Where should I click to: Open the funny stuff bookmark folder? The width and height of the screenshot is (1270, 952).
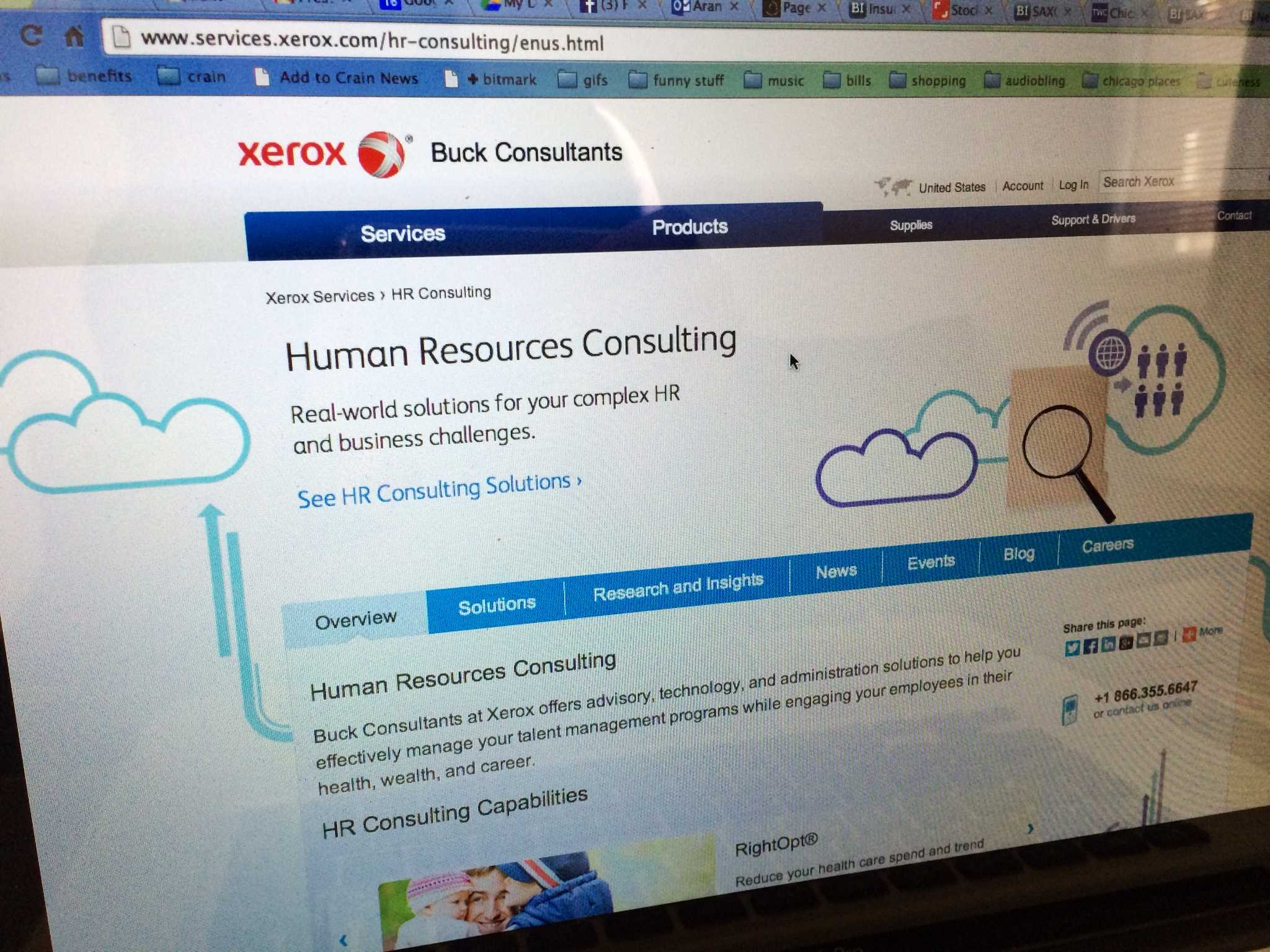point(676,81)
